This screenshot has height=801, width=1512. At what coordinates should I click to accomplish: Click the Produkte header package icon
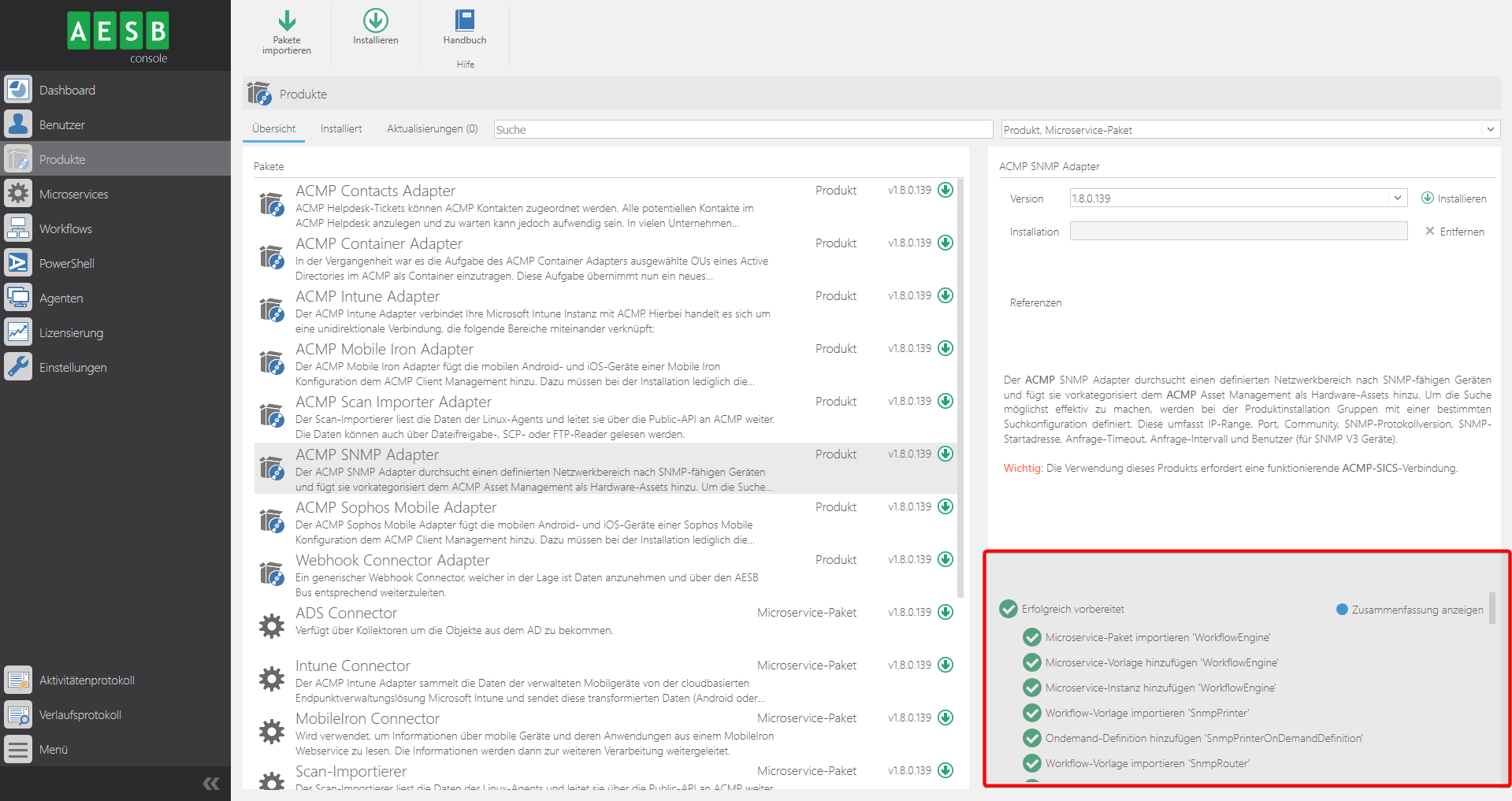click(258, 94)
